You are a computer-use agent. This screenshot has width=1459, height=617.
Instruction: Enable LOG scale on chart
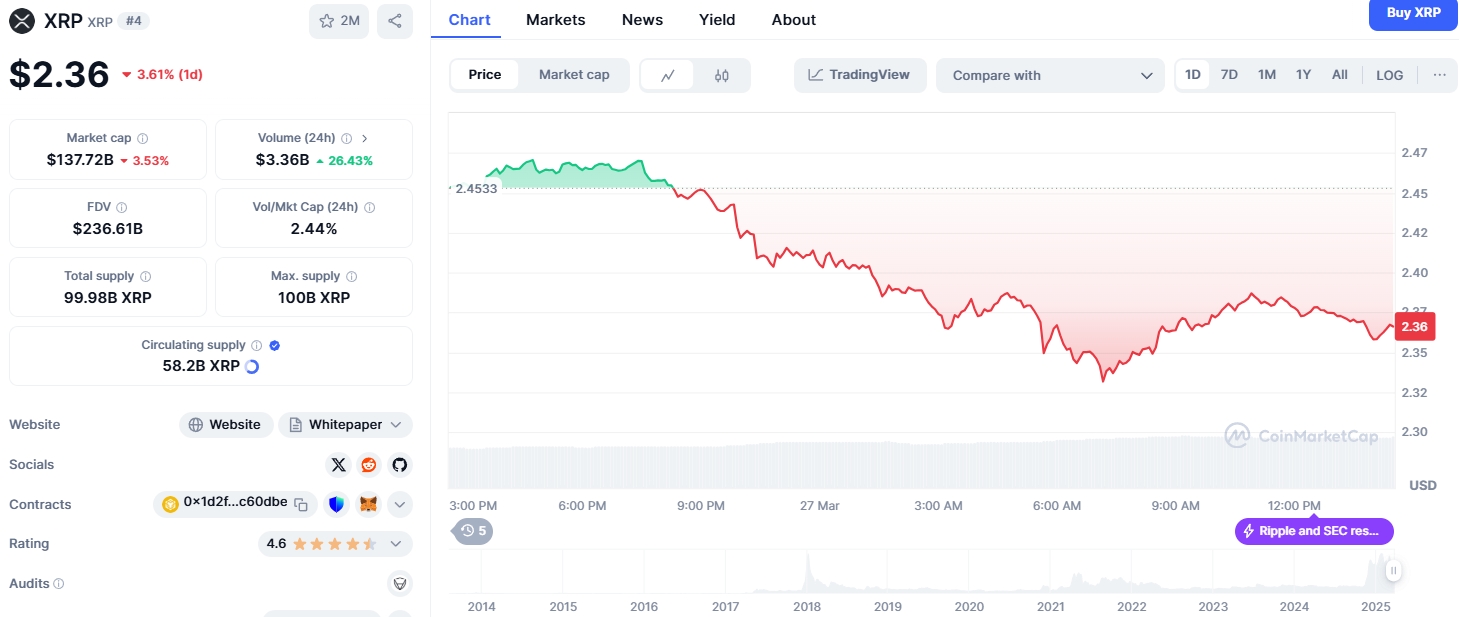(x=1389, y=75)
